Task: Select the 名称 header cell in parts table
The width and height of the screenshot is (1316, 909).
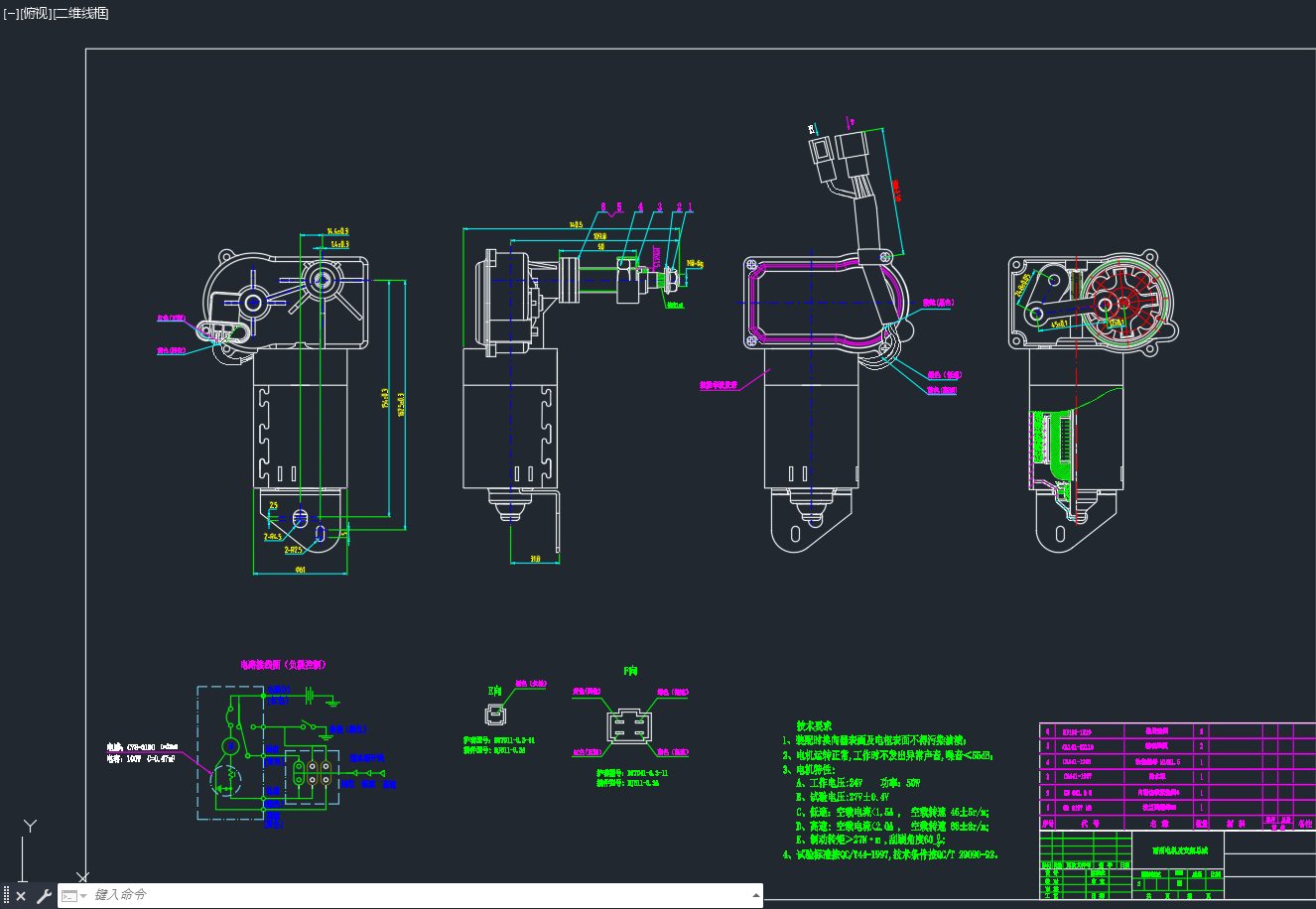Action: (x=1159, y=823)
